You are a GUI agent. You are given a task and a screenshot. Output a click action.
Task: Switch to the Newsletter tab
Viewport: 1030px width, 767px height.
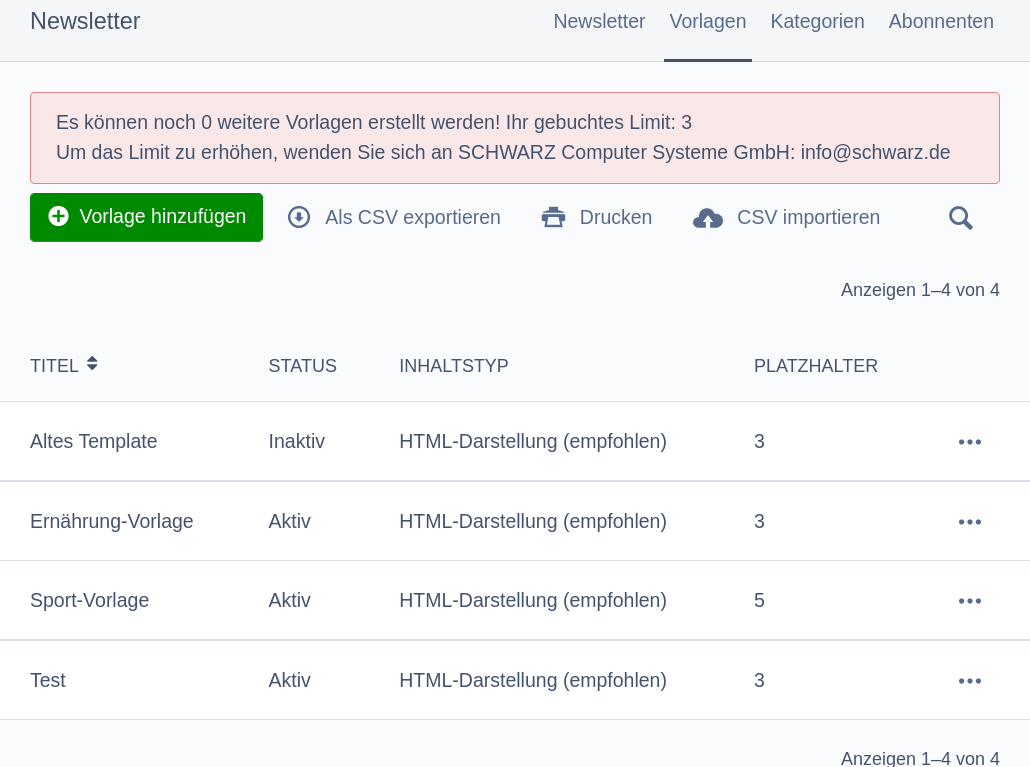599,21
